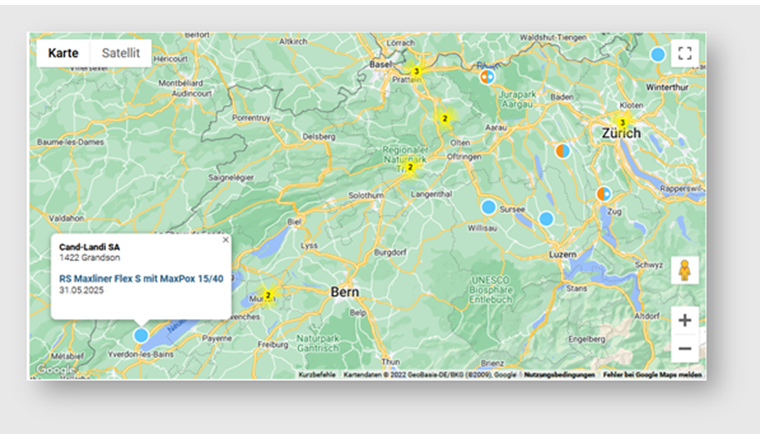Click orange-blue marker near Rhein

pyautogui.click(x=487, y=76)
